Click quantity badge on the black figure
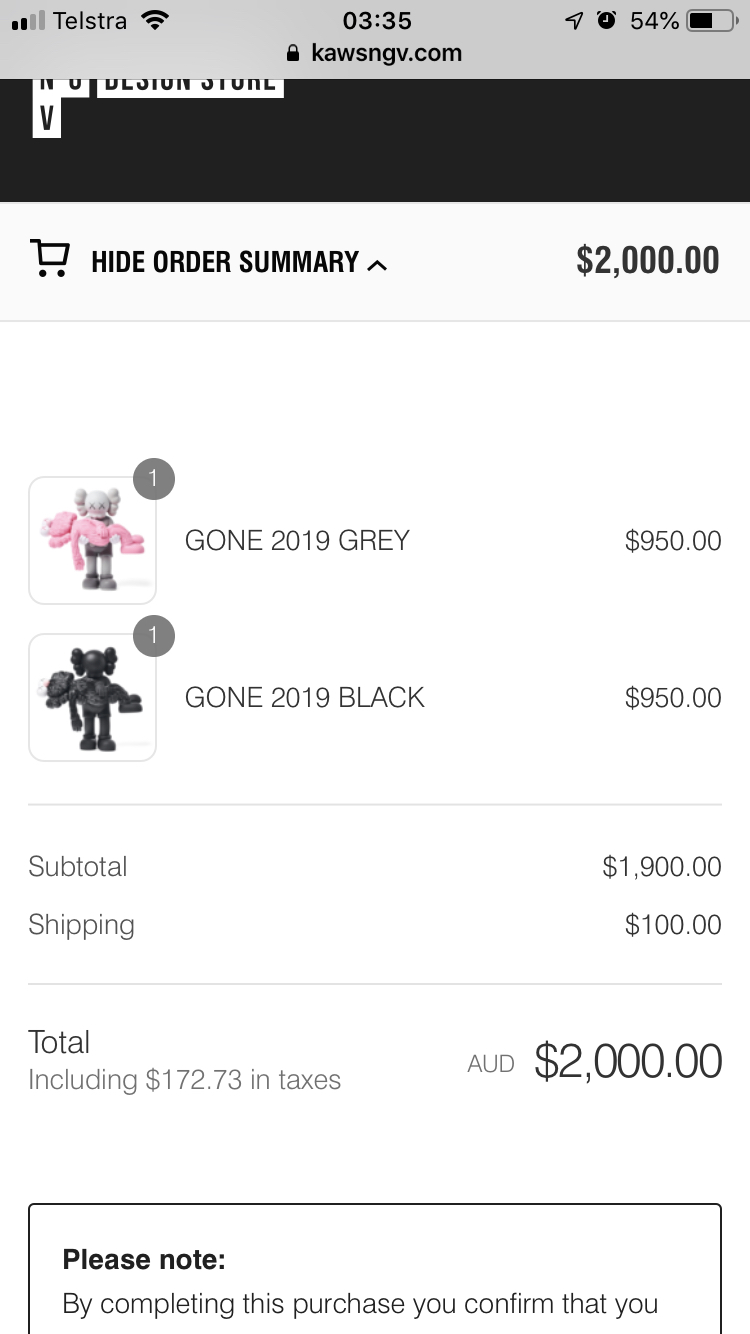The height and width of the screenshot is (1334, 750). [153, 636]
